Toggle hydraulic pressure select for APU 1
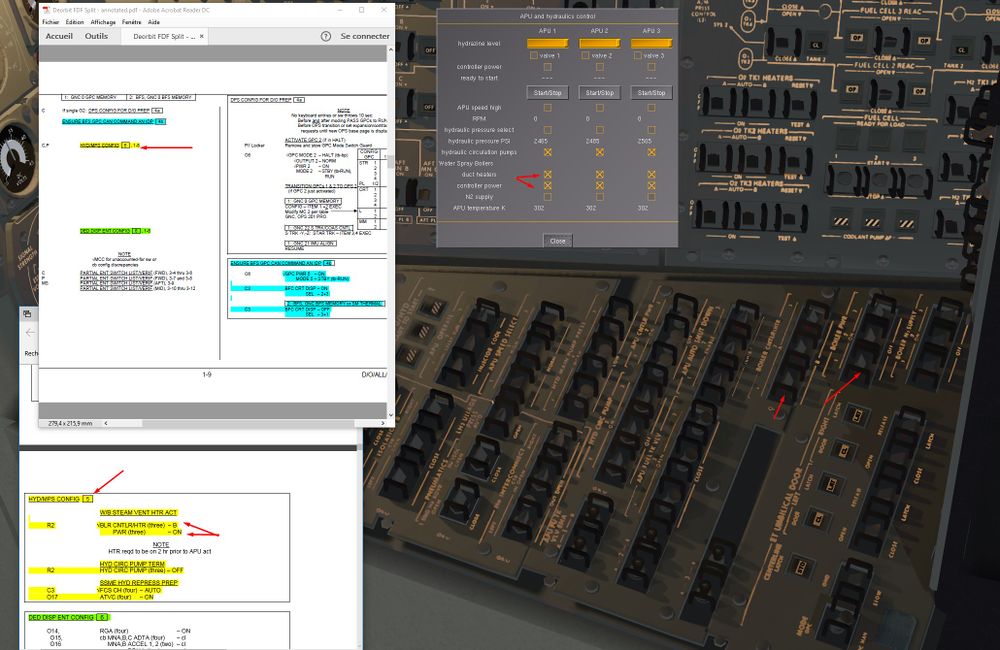The height and width of the screenshot is (650, 1000). click(x=547, y=129)
